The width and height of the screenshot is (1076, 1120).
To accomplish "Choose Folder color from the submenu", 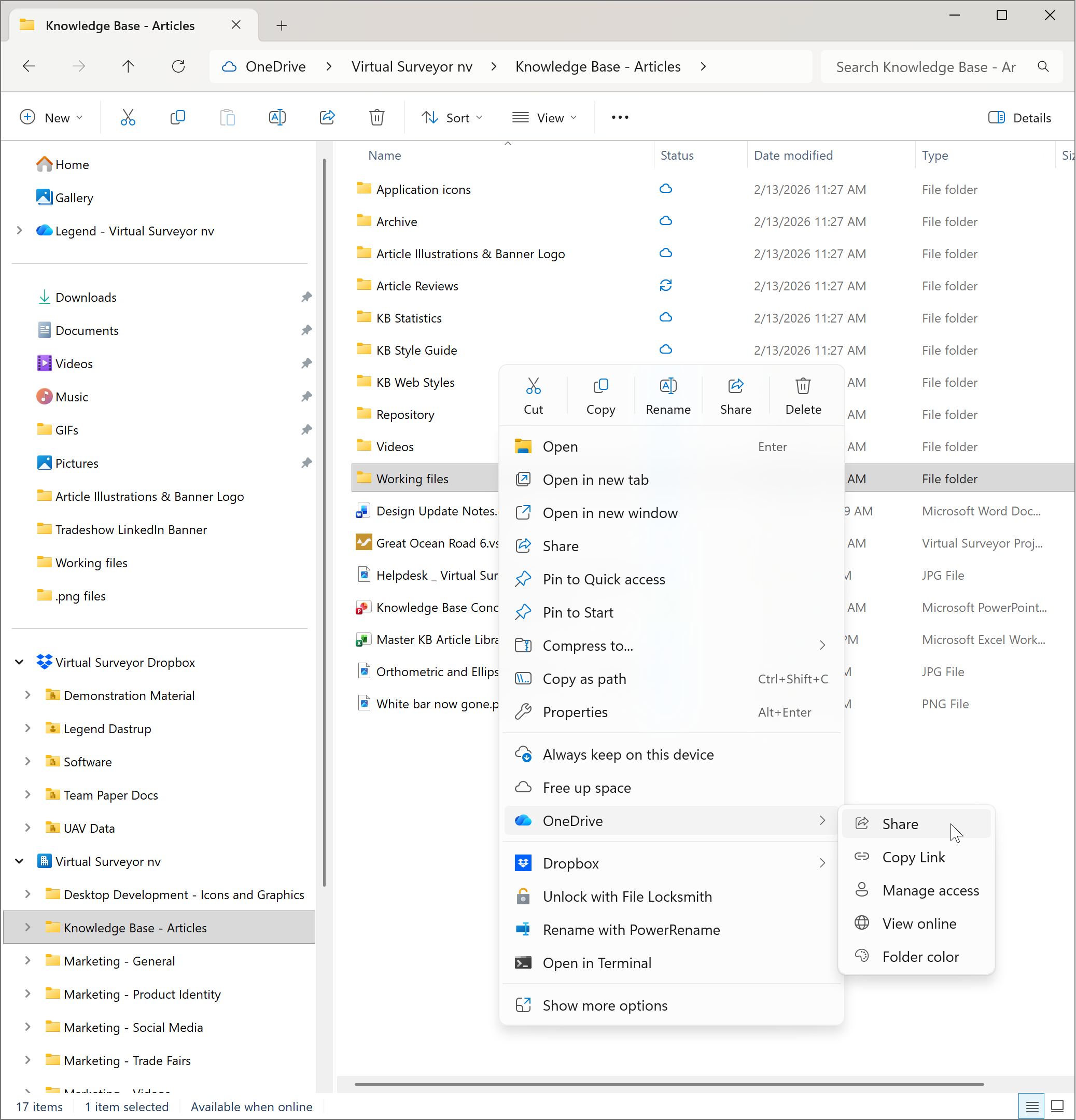I will tap(920, 957).
